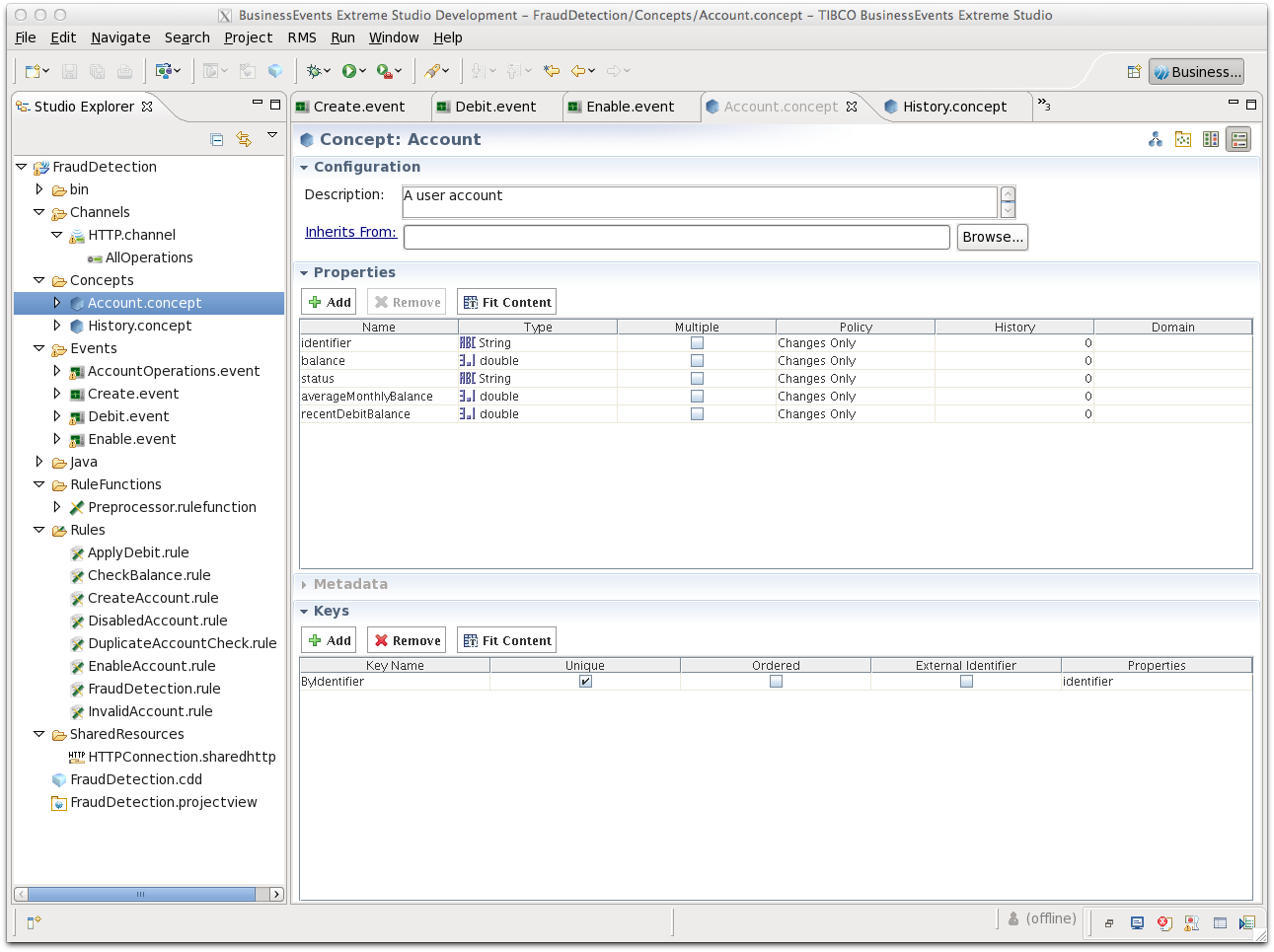Switch to the History.concept tab
The width and height of the screenshot is (1274, 952).
pyautogui.click(x=954, y=107)
